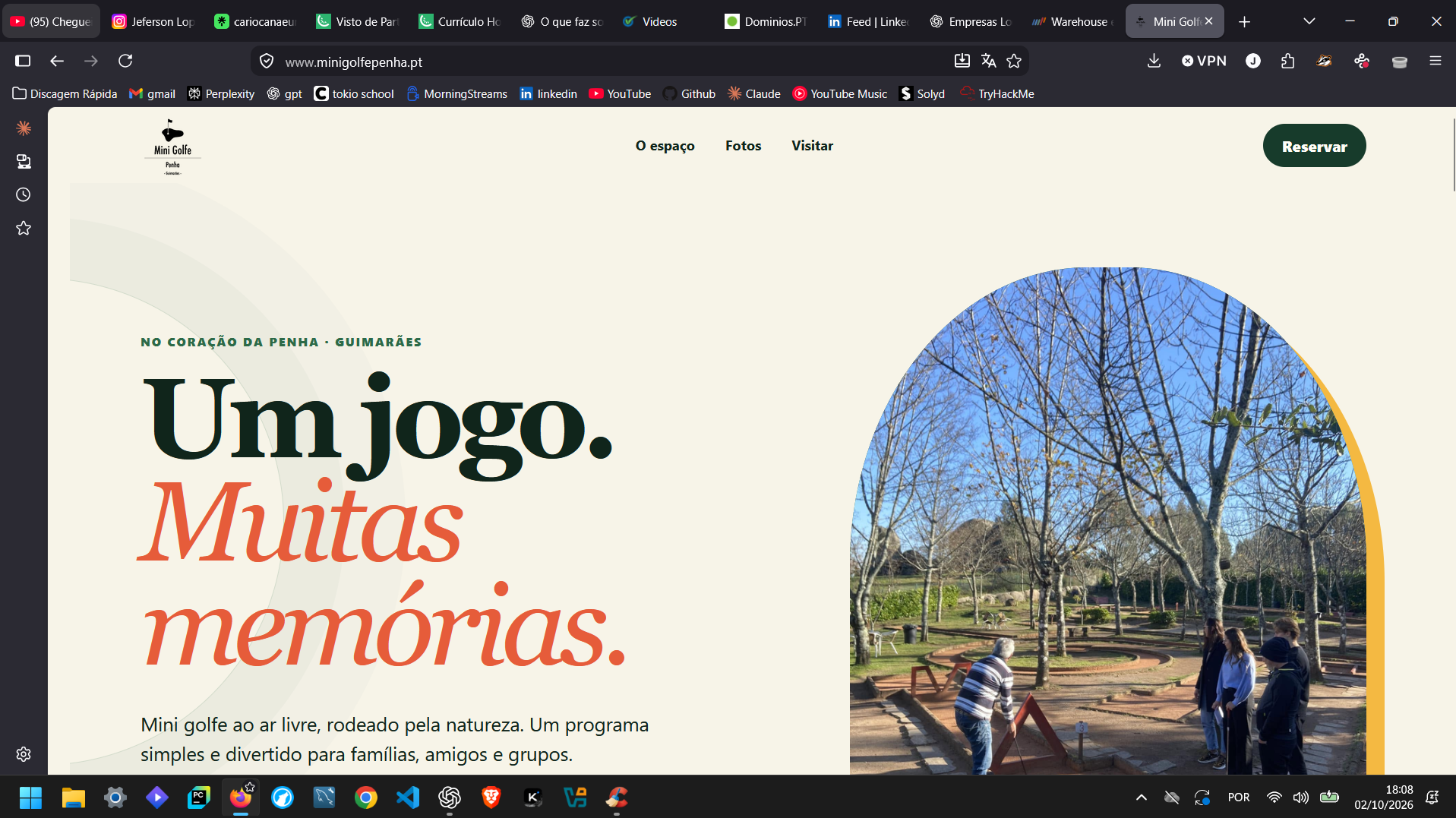Image resolution: width=1456 pixels, height=818 pixels.
Task: Open a new tab with plus button
Action: pyautogui.click(x=1244, y=22)
